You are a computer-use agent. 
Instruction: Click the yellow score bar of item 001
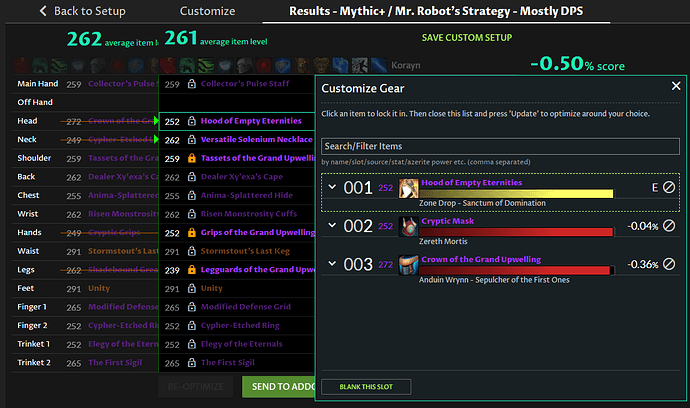point(516,194)
